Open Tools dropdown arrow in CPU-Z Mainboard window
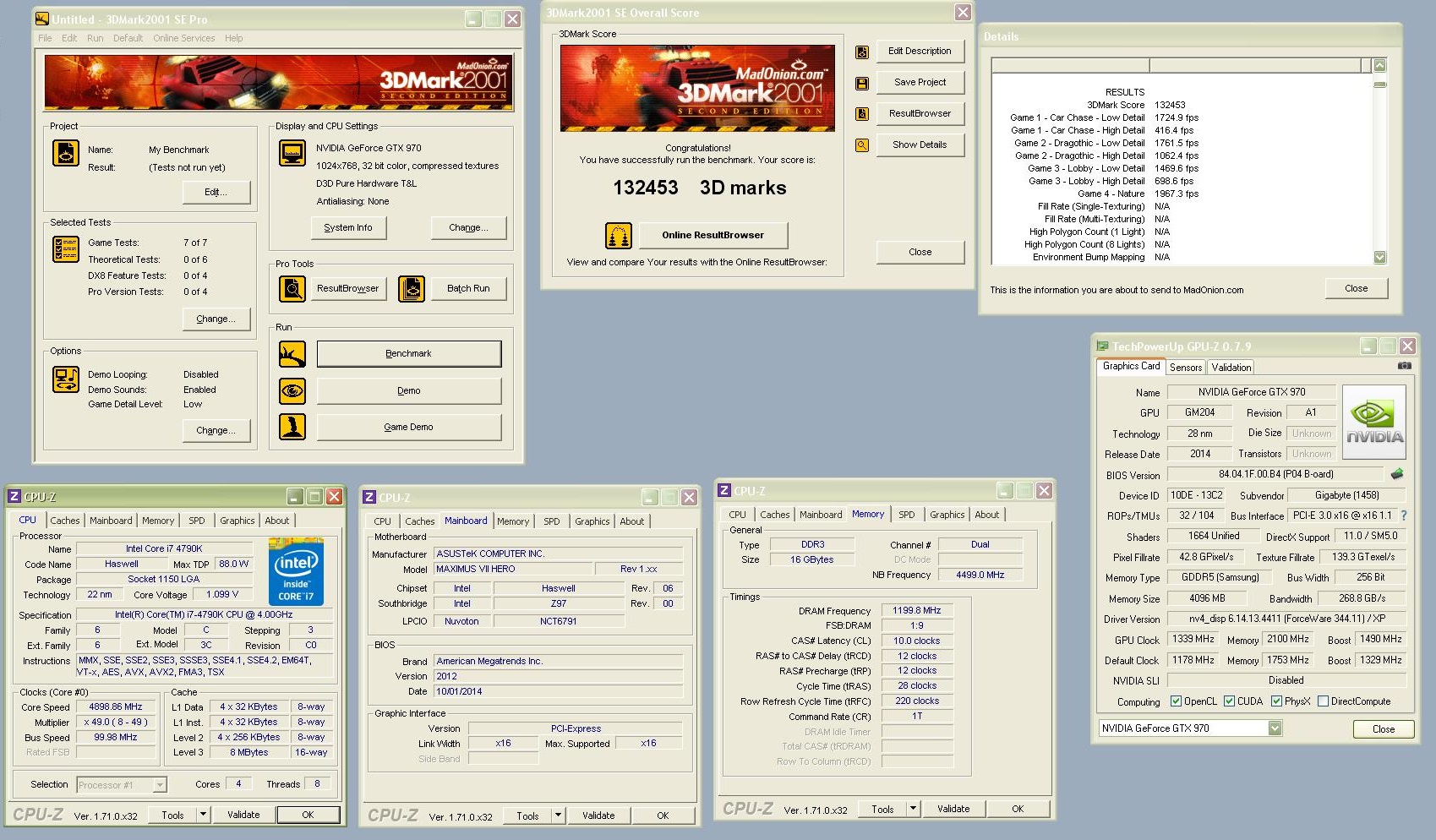This screenshot has width=1436, height=840. pos(558,815)
